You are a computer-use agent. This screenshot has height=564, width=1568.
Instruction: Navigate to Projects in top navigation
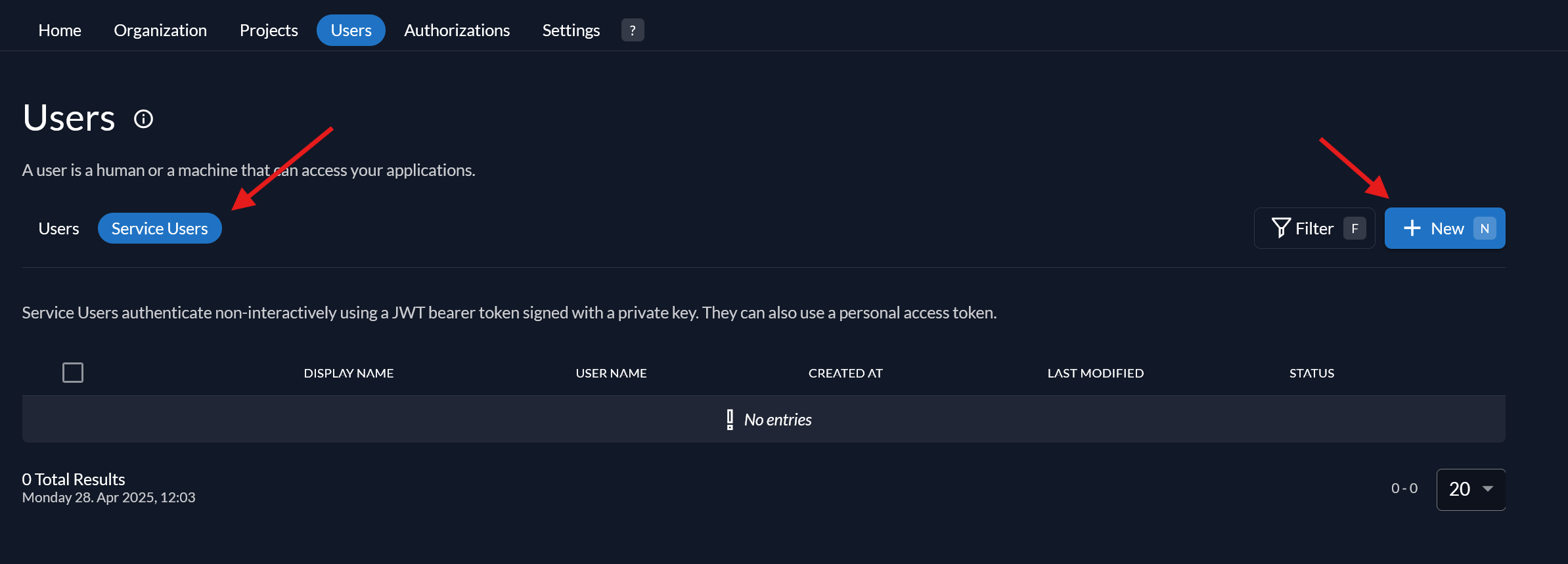(269, 30)
